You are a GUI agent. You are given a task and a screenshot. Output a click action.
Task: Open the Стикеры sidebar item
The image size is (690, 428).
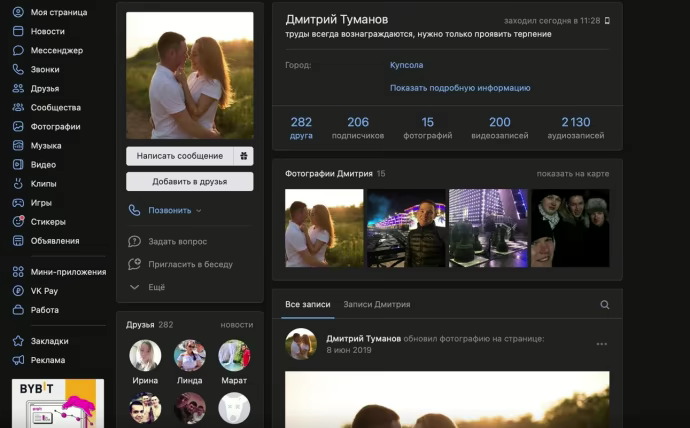pyautogui.click(x=47, y=222)
